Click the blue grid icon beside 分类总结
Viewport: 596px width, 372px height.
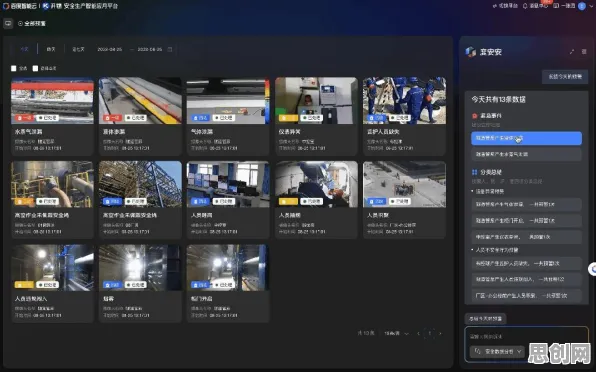pos(474,173)
